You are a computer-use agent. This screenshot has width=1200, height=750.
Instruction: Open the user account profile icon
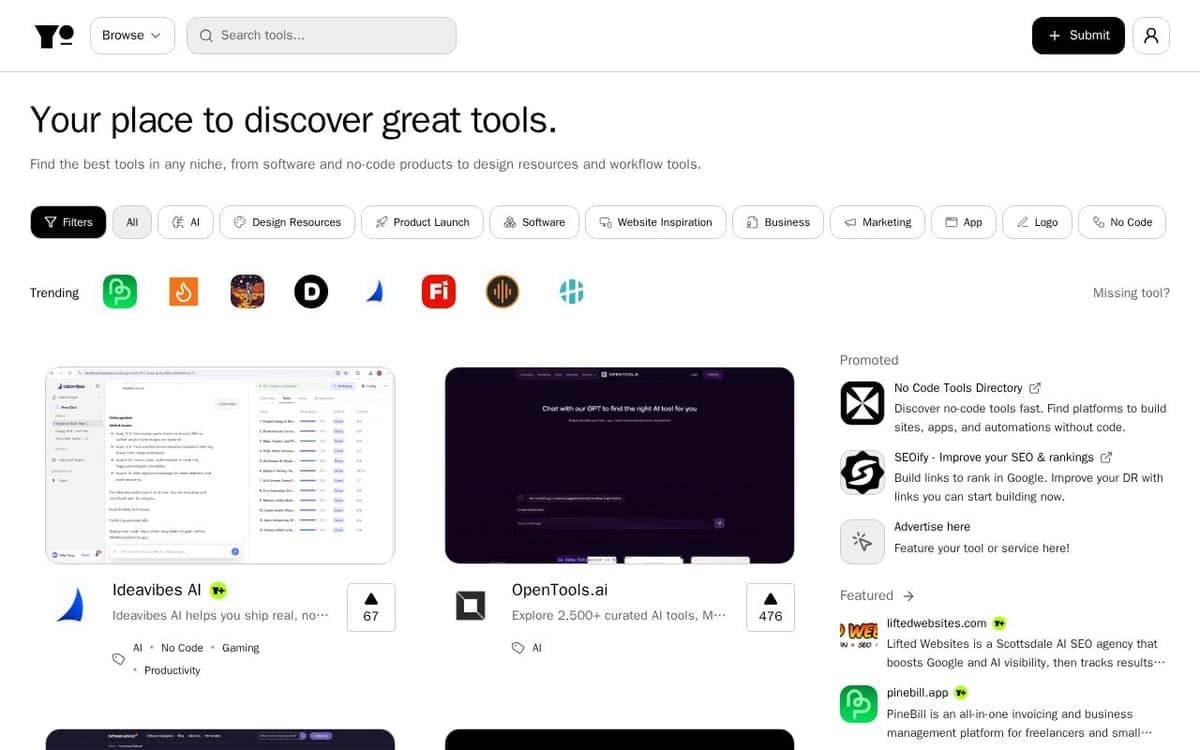(x=1151, y=35)
